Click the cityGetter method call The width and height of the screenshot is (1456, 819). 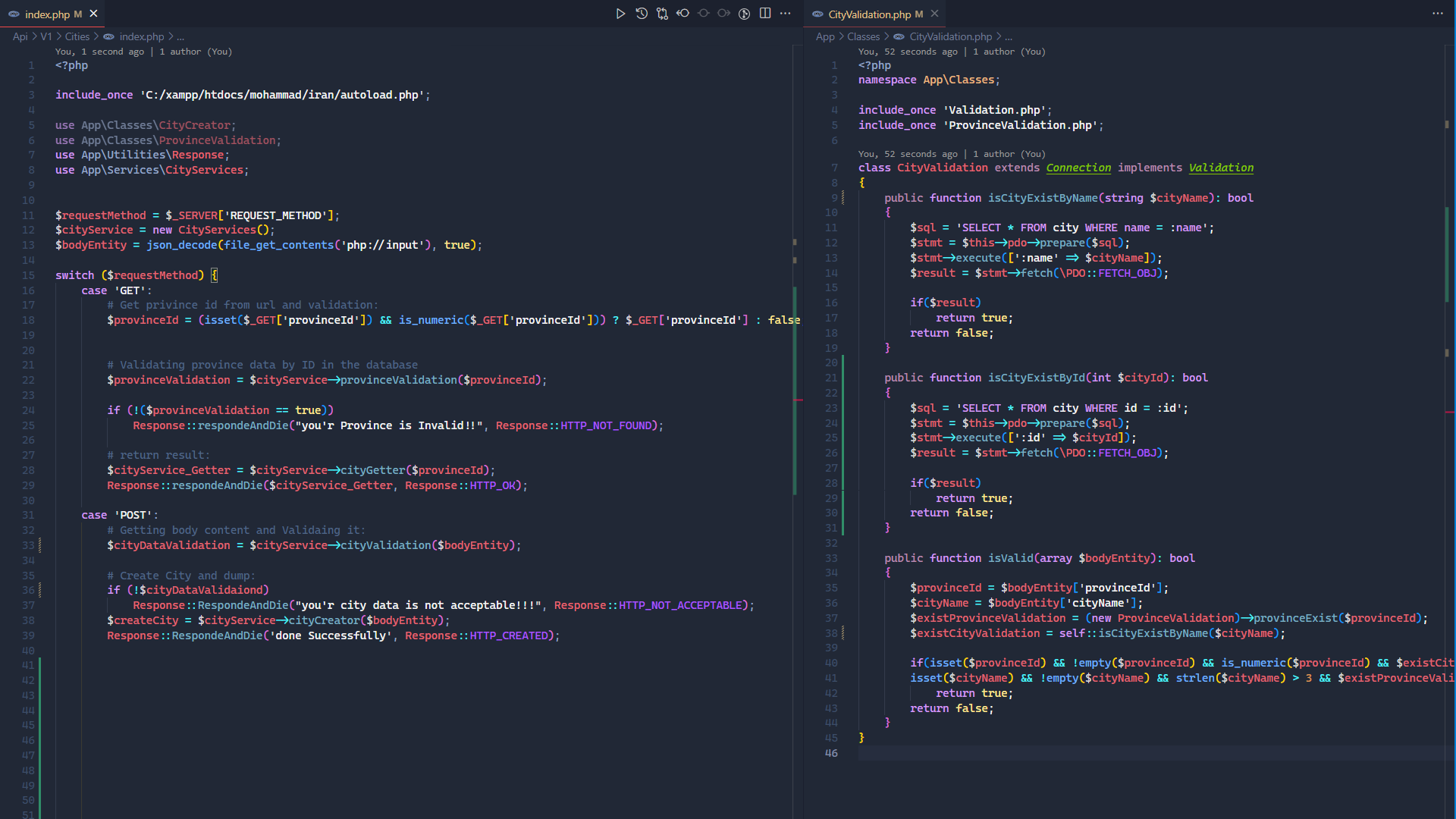pos(373,470)
